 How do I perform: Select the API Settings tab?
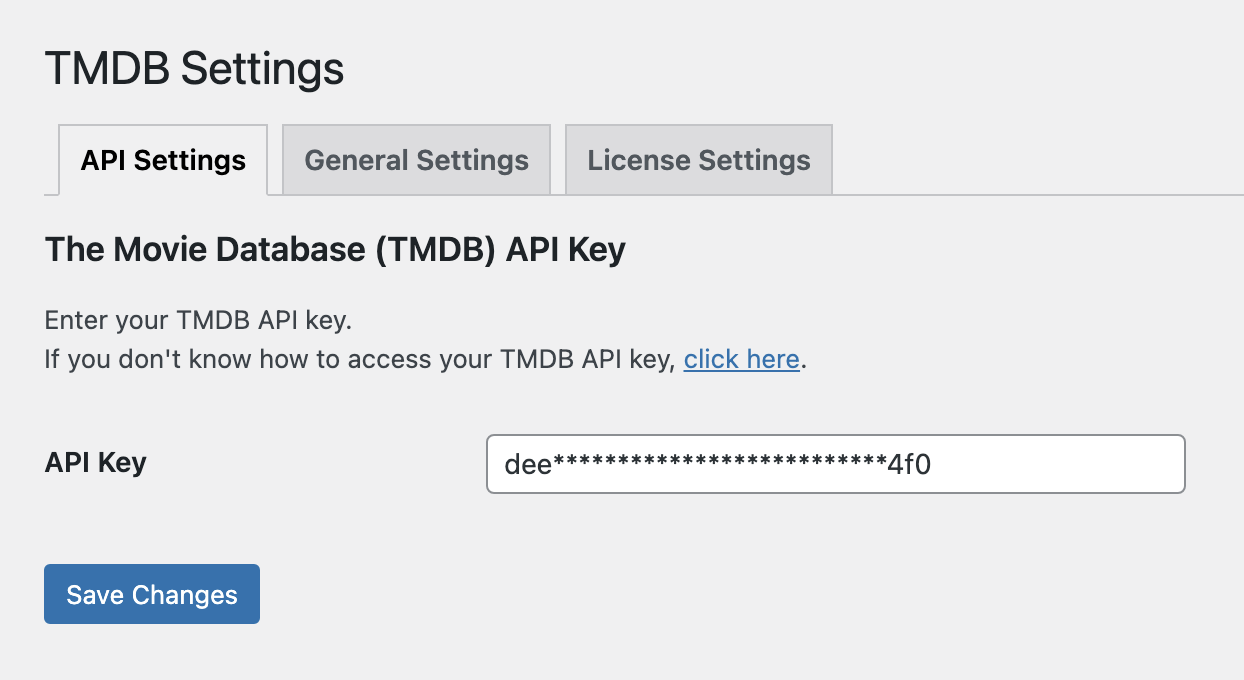pos(163,160)
